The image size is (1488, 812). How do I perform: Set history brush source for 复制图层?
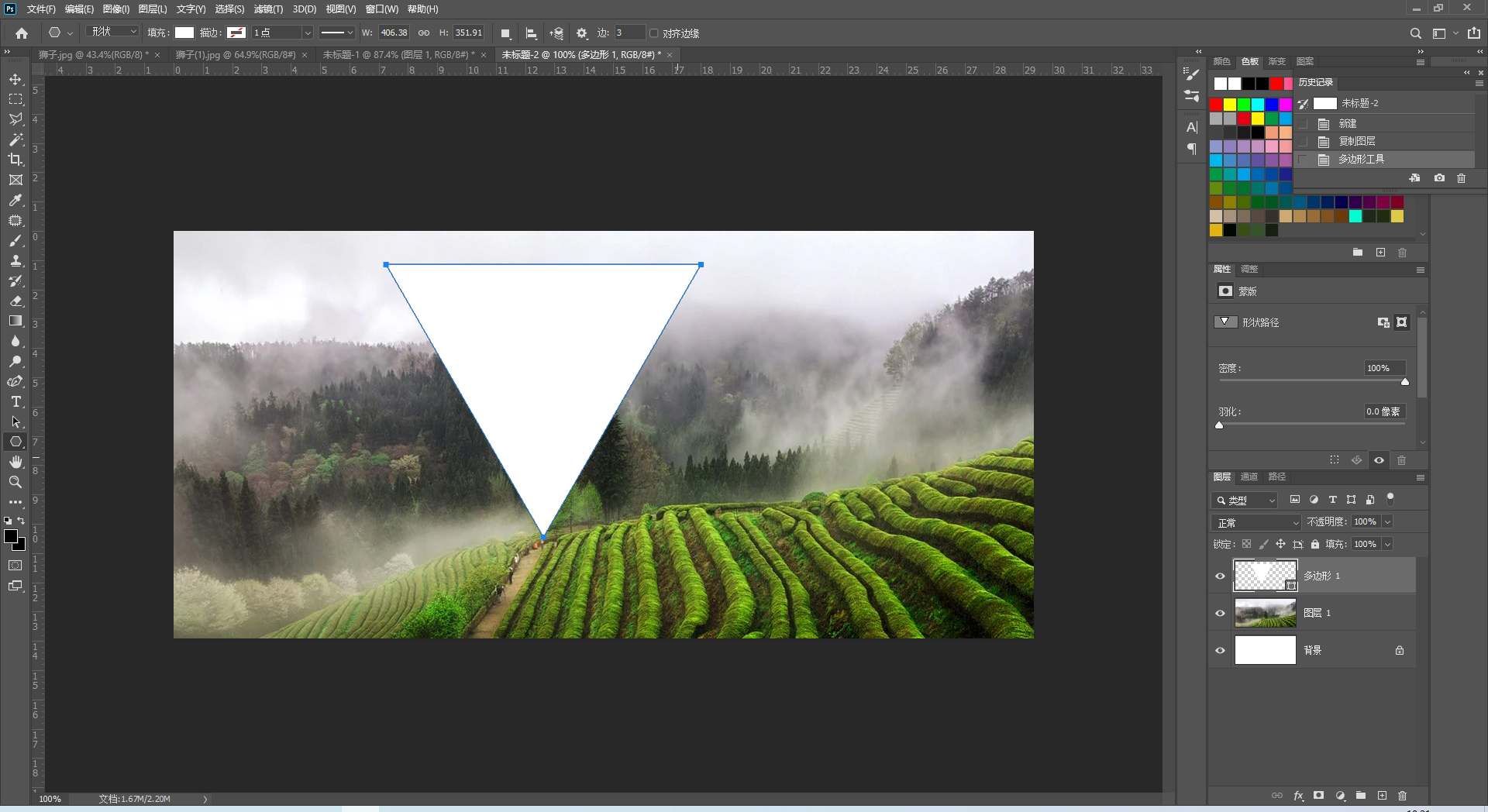[1303, 142]
